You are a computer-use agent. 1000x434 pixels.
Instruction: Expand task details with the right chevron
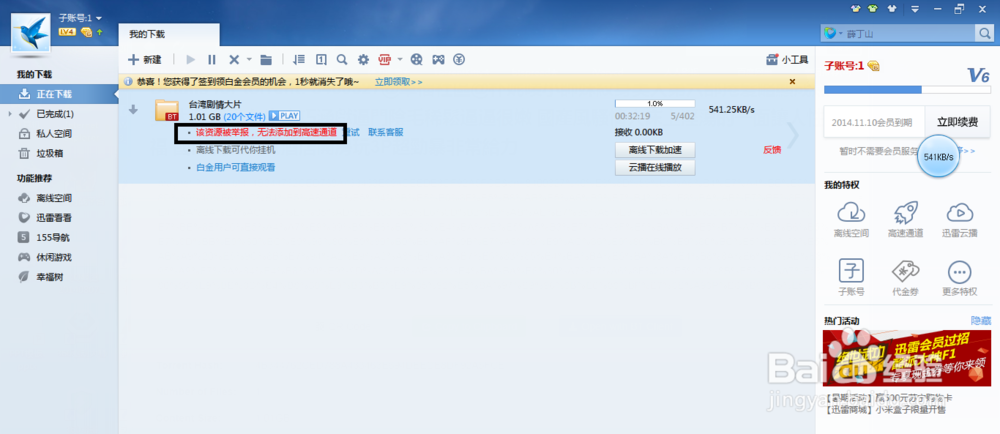793,135
